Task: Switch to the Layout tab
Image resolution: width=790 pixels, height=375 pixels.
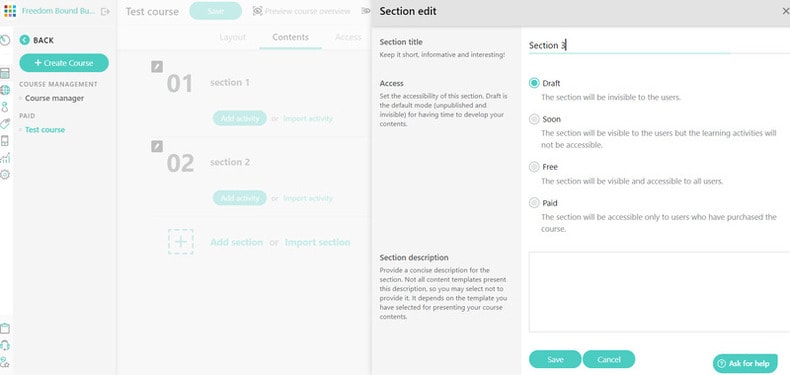Action: (x=233, y=37)
